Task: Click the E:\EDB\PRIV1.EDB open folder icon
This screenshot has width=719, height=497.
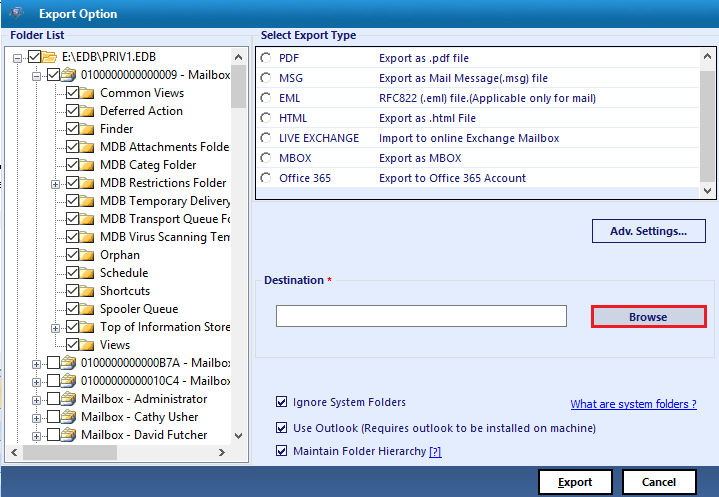Action: pos(49,57)
